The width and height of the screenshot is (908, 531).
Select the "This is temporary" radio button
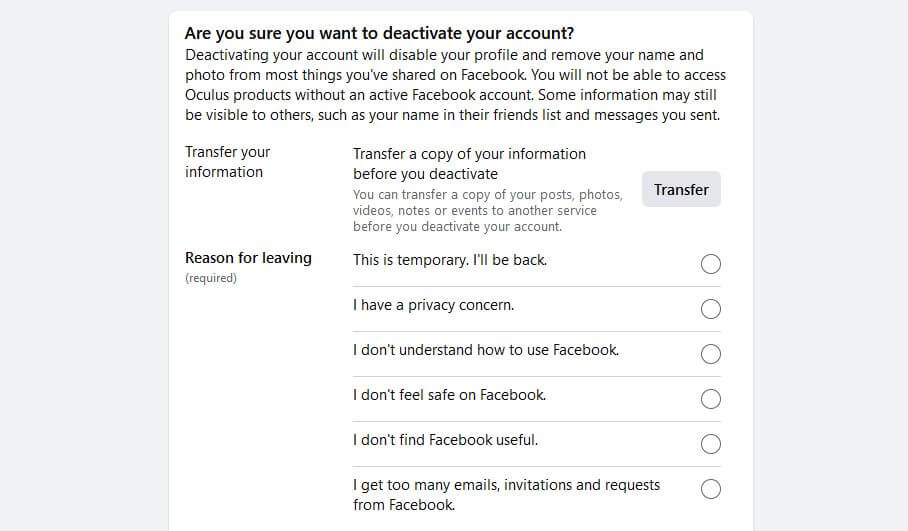tap(711, 264)
